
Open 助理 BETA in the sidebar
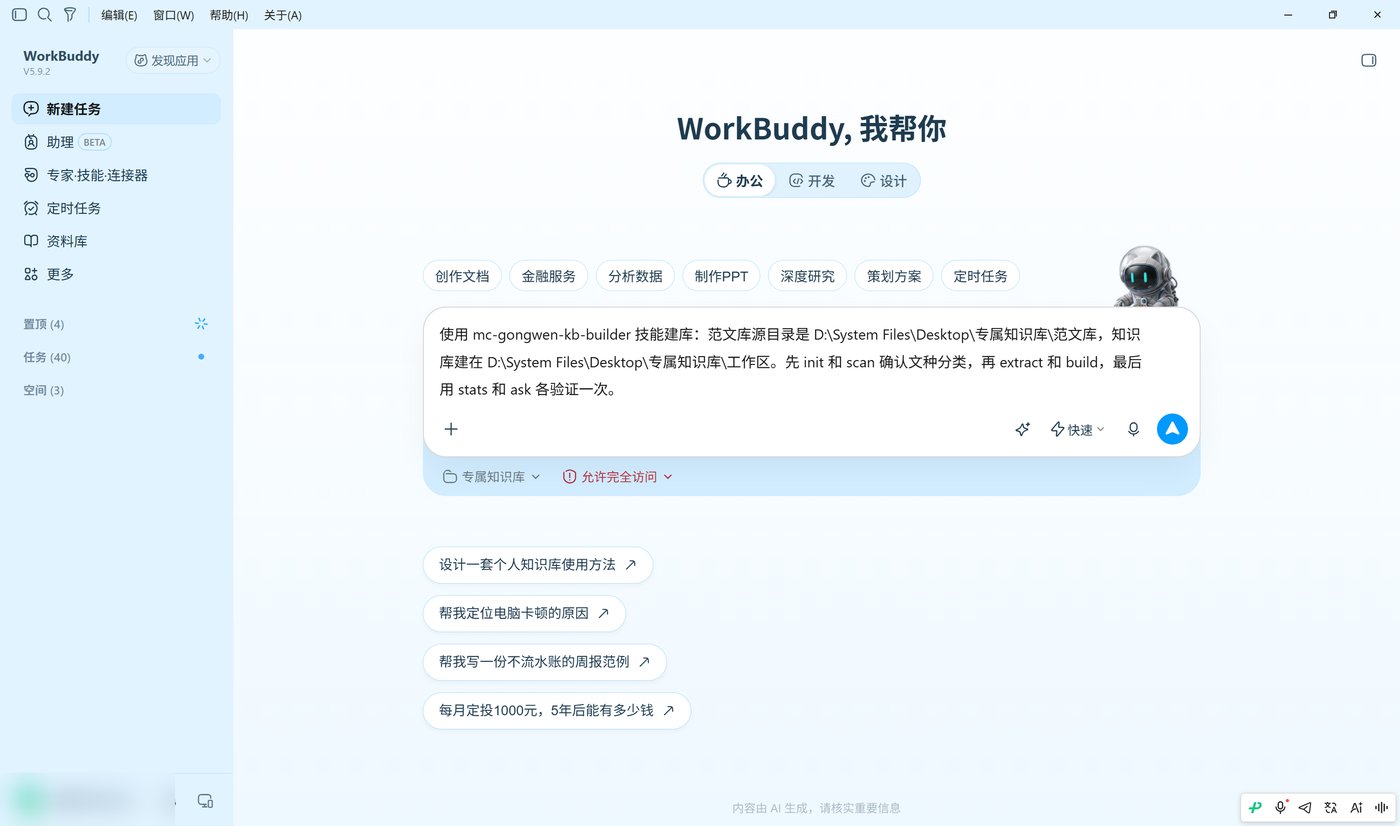pos(116,142)
